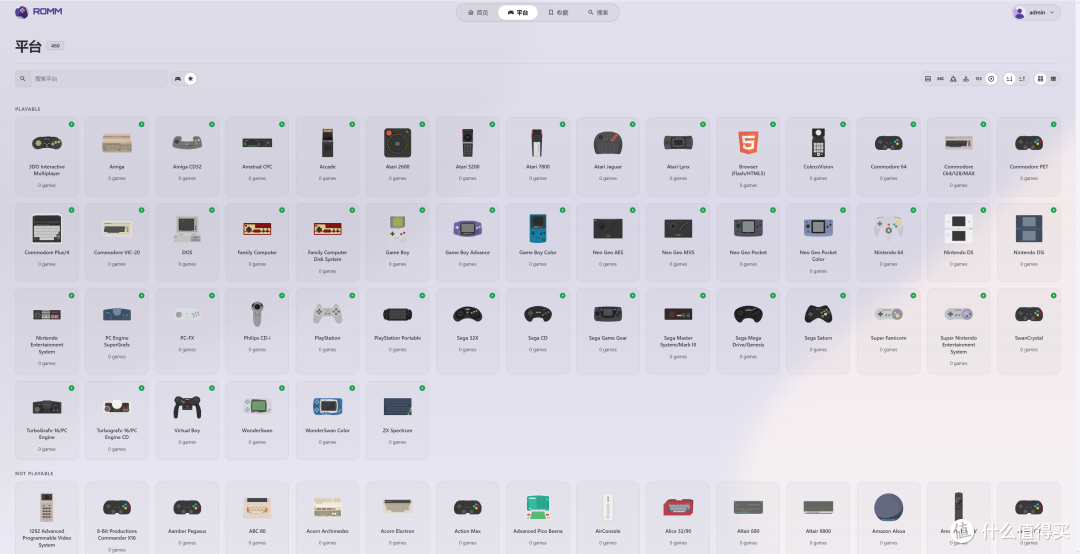Click the PLAYABLE section heading
The height and width of the screenshot is (554, 1080).
(28, 109)
